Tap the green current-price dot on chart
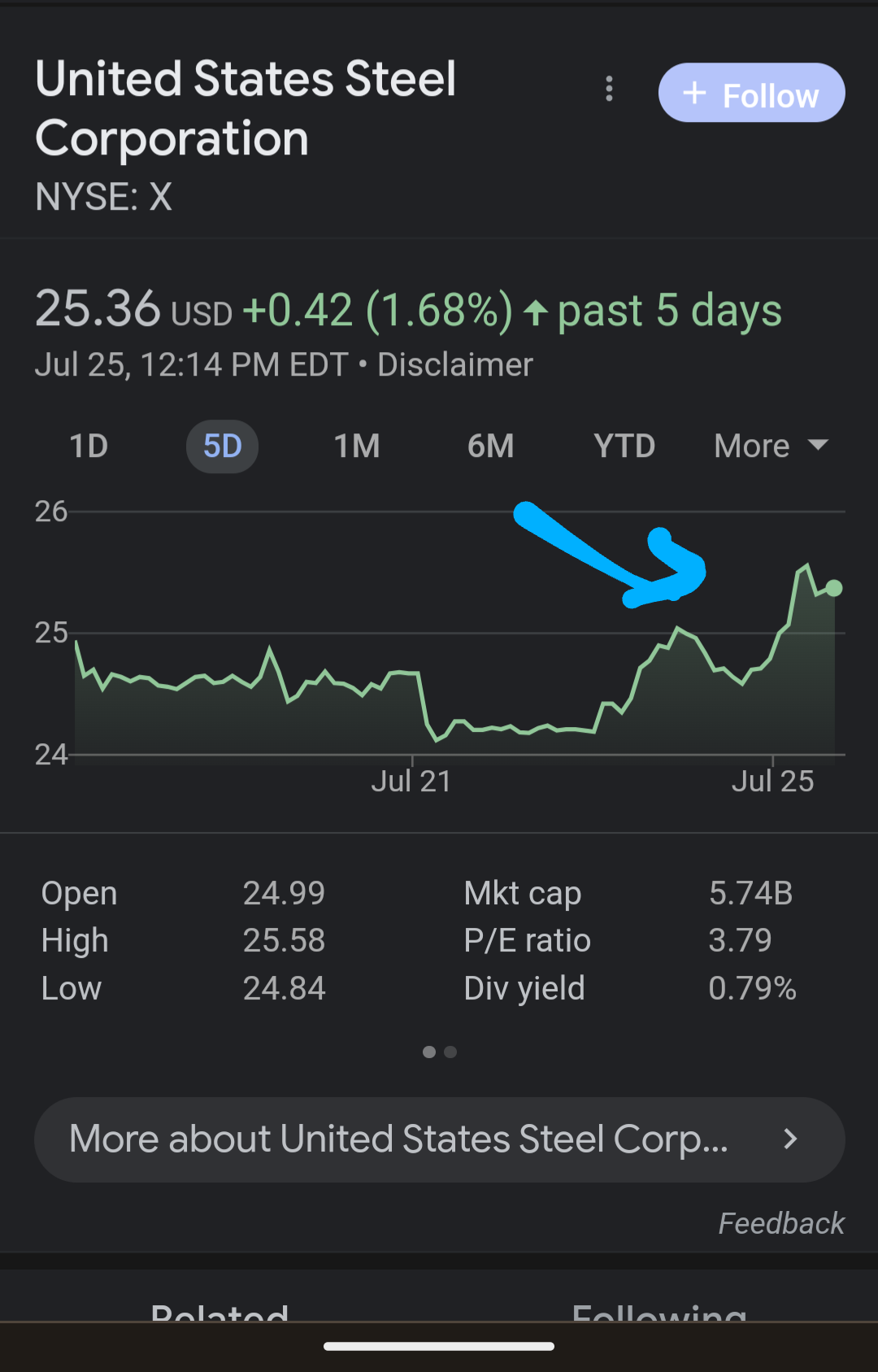 tap(834, 588)
